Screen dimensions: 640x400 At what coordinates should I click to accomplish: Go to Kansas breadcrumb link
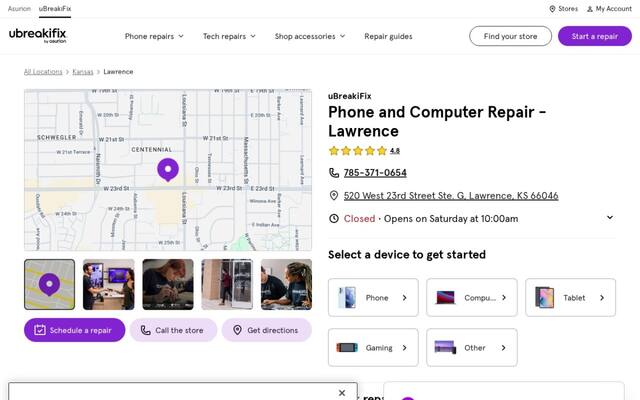point(83,71)
